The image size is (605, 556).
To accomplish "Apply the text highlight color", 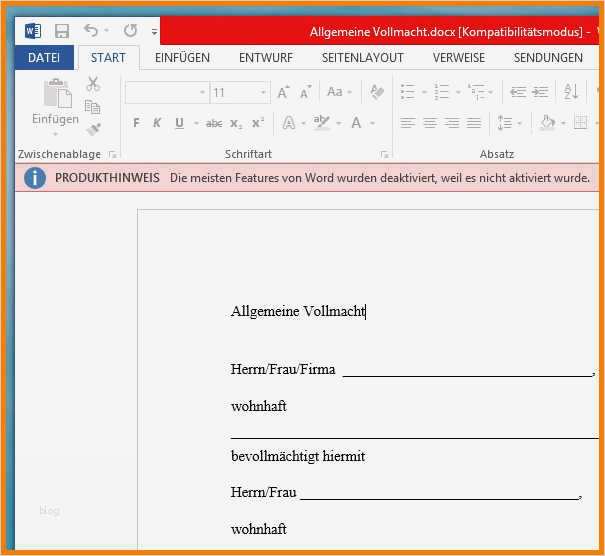I will 321,123.
